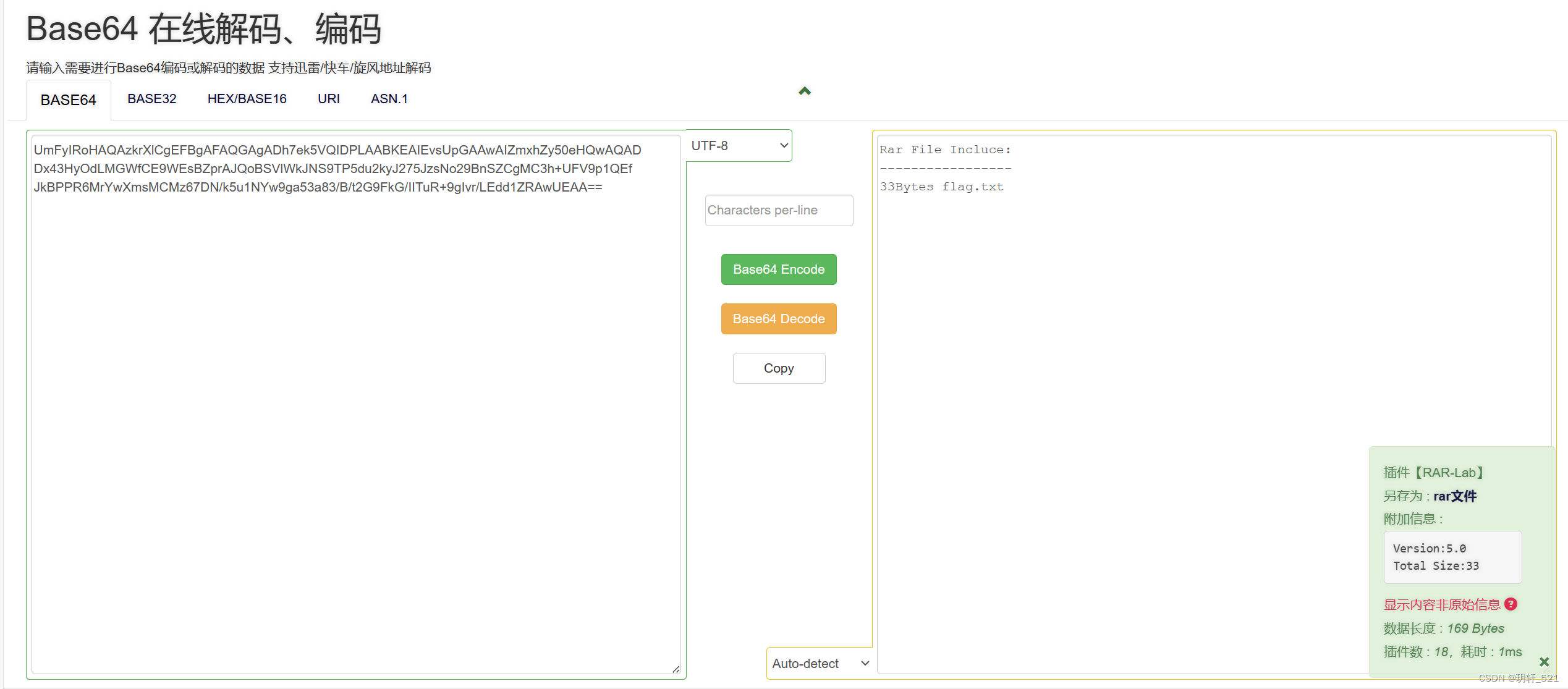Switch to the BASE32 tab
1568x689 pixels.
click(x=152, y=99)
